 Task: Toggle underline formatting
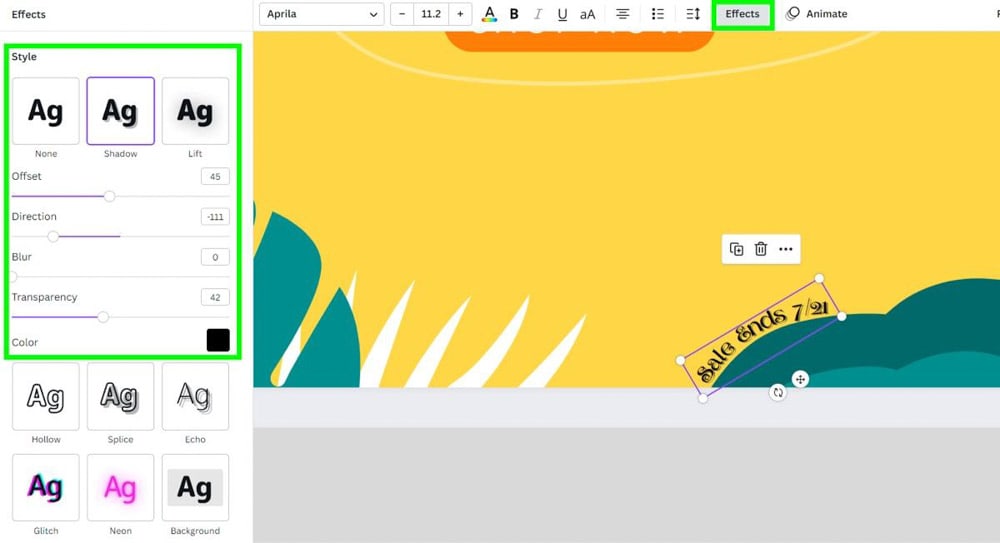[x=563, y=14]
